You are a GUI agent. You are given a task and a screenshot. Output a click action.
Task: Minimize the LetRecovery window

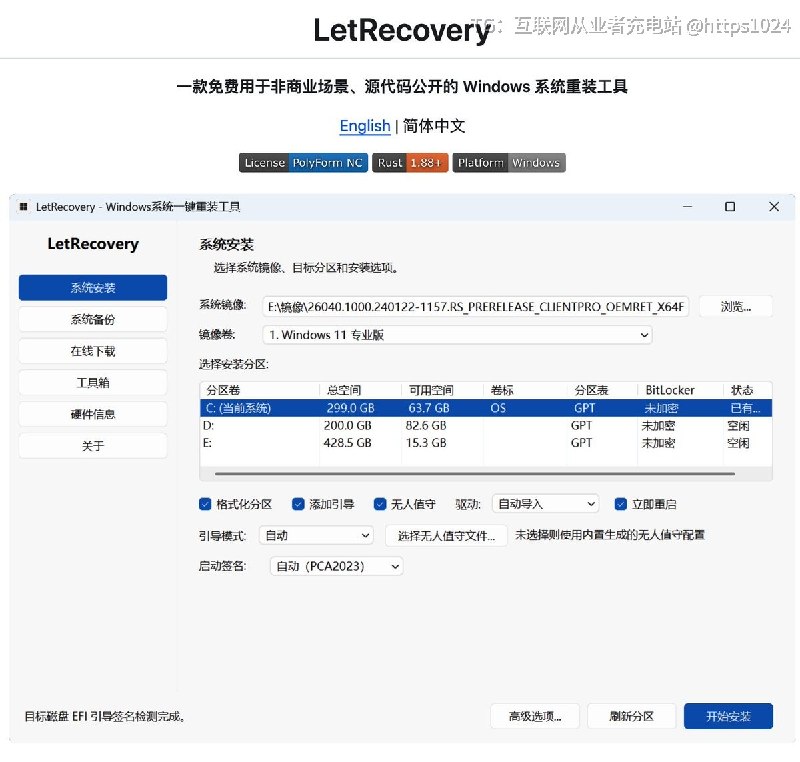tap(687, 207)
